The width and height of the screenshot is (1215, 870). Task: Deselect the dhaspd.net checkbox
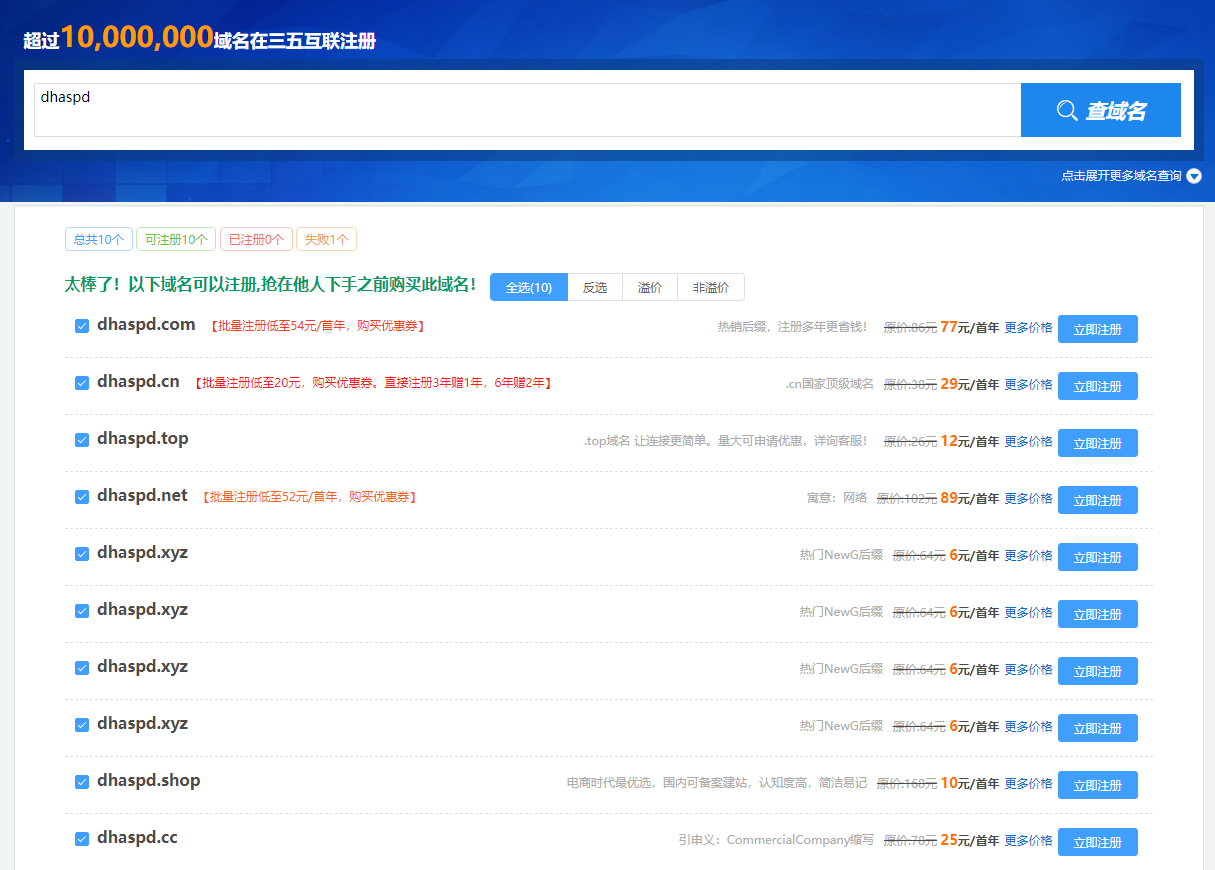(x=82, y=497)
